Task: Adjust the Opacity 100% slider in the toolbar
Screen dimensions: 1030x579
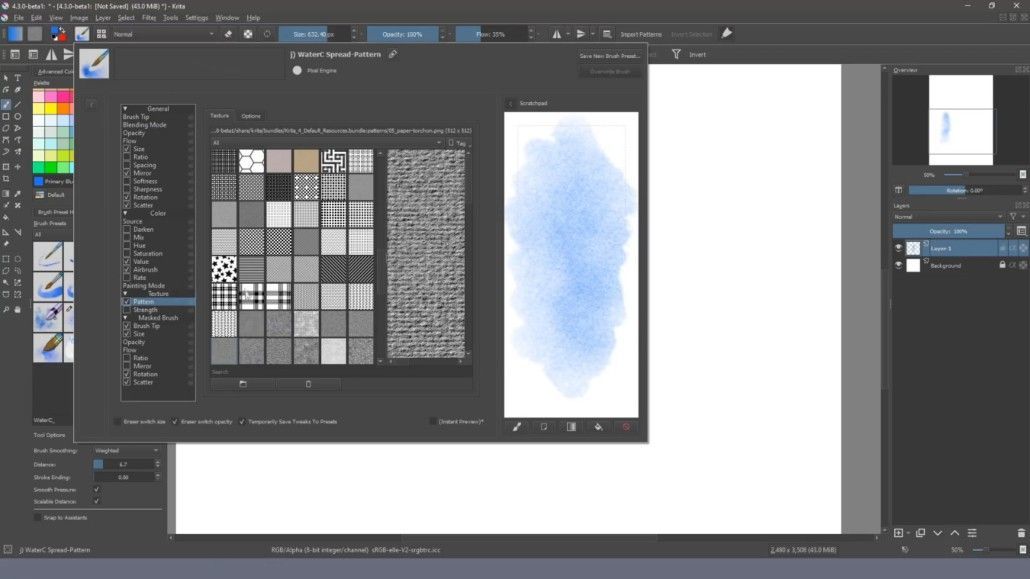Action: pos(403,34)
